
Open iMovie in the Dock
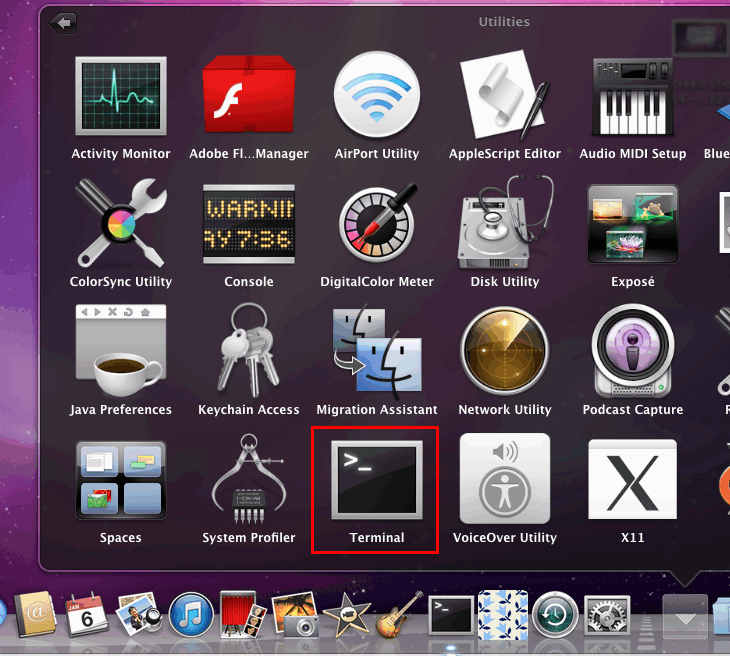pos(347,615)
